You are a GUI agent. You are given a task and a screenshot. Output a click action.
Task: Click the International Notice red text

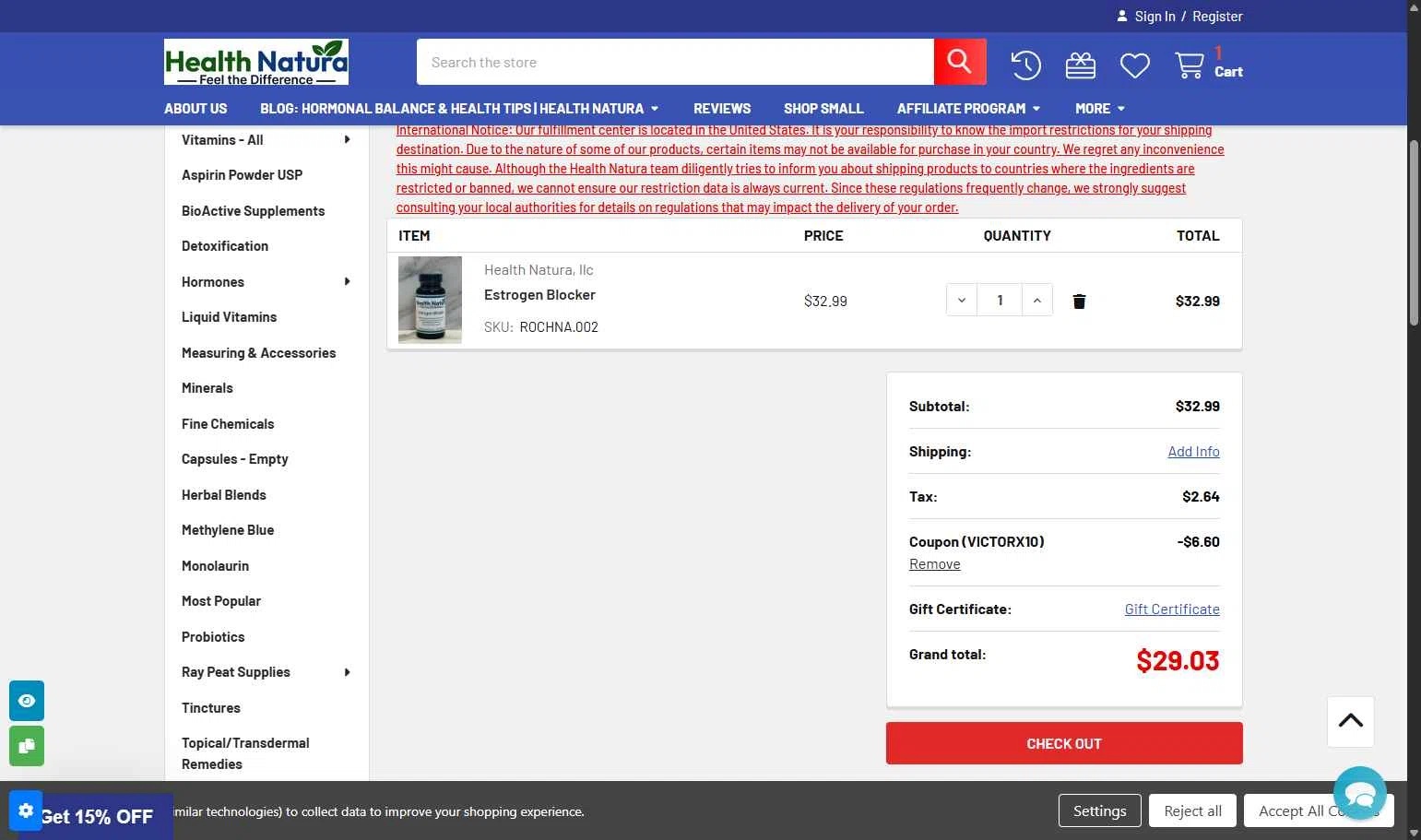click(x=811, y=169)
